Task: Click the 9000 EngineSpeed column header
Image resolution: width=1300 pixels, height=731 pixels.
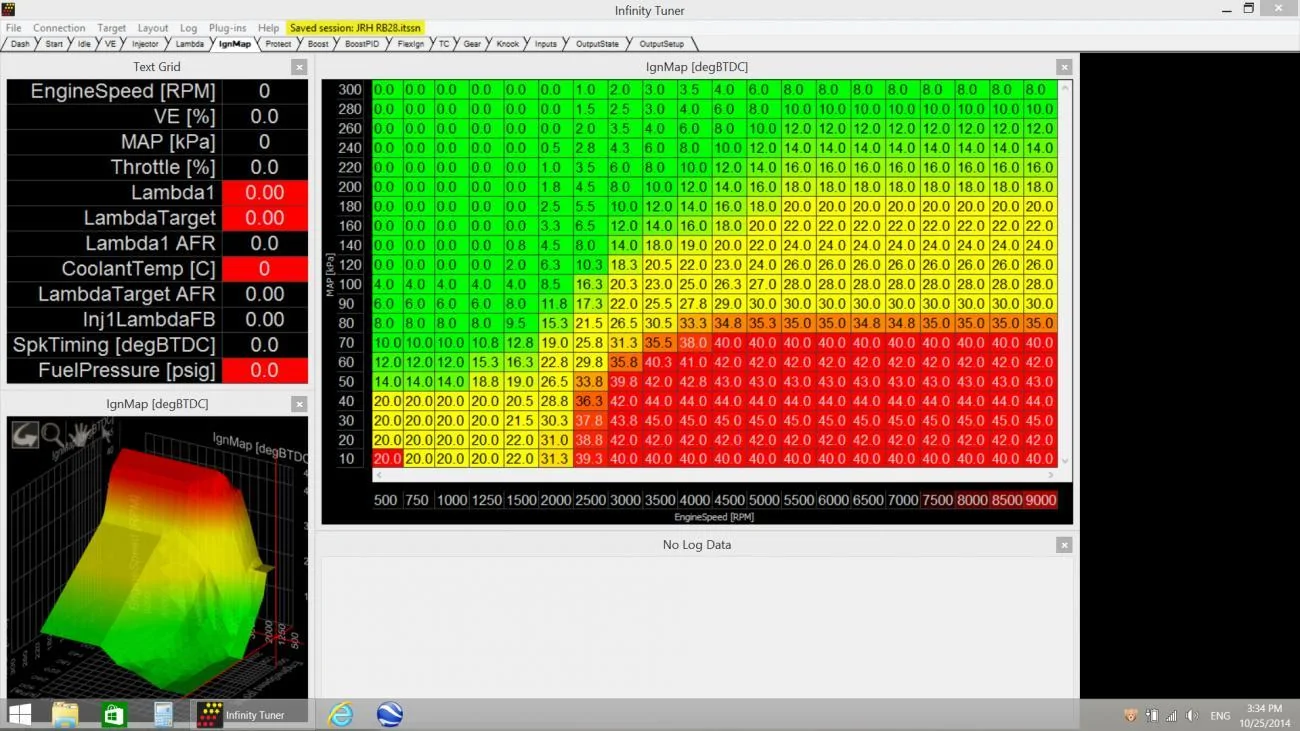Action: (1040, 500)
